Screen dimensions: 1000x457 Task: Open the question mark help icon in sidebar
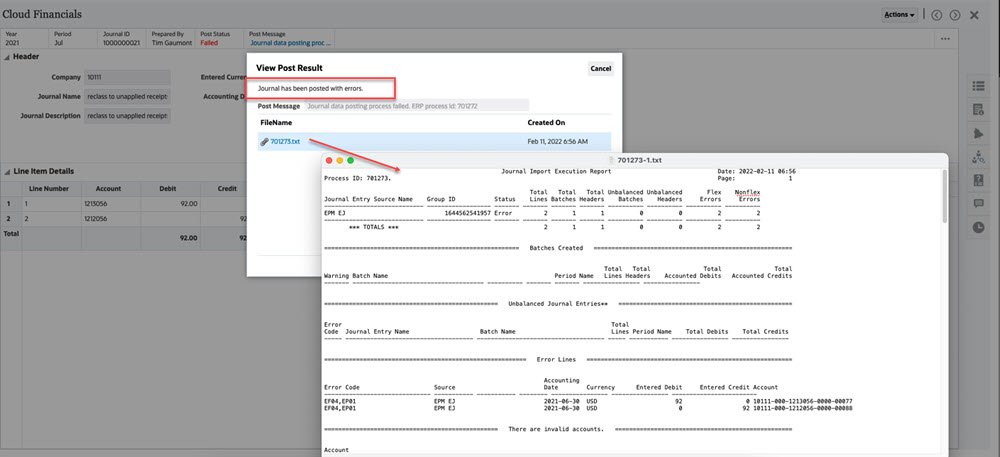[978, 180]
